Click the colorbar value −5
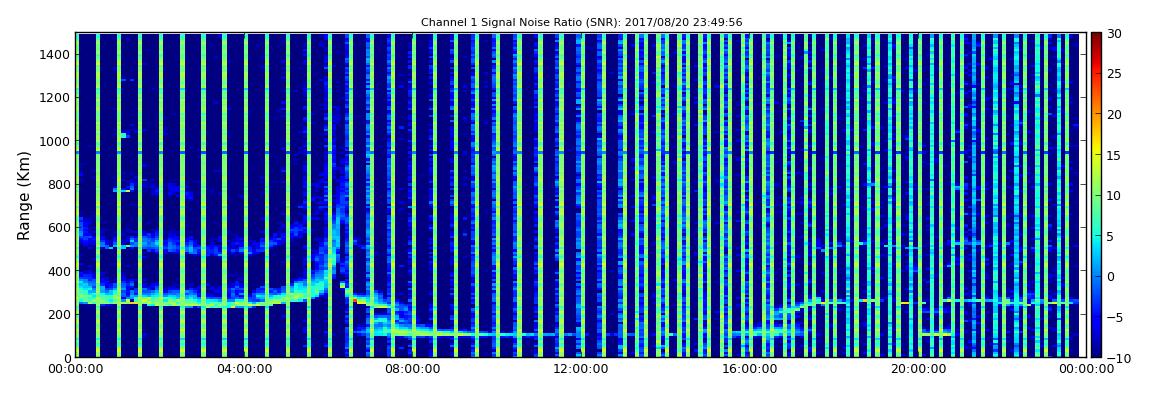The width and height of the screenshot is (1150, 407). tap(1116, 317)
